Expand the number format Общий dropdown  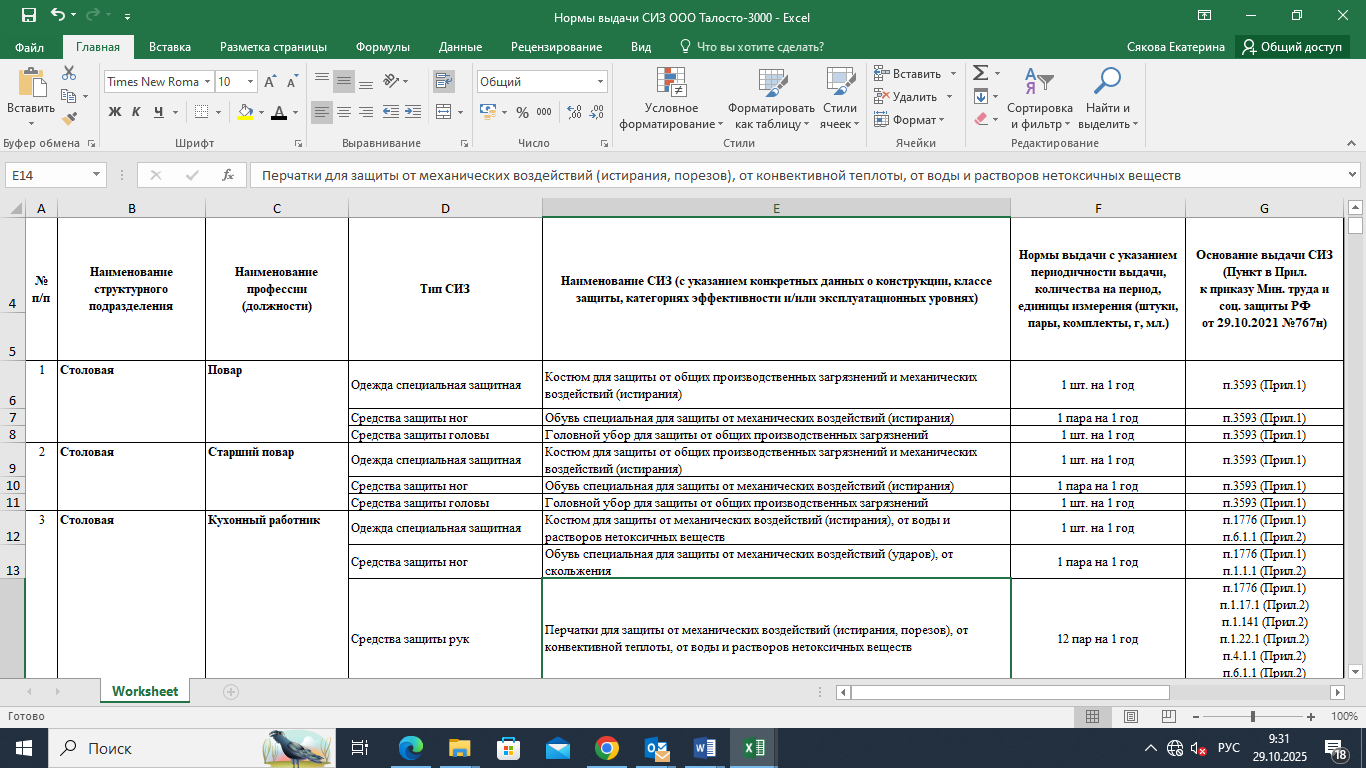click(x=600, y=82)
